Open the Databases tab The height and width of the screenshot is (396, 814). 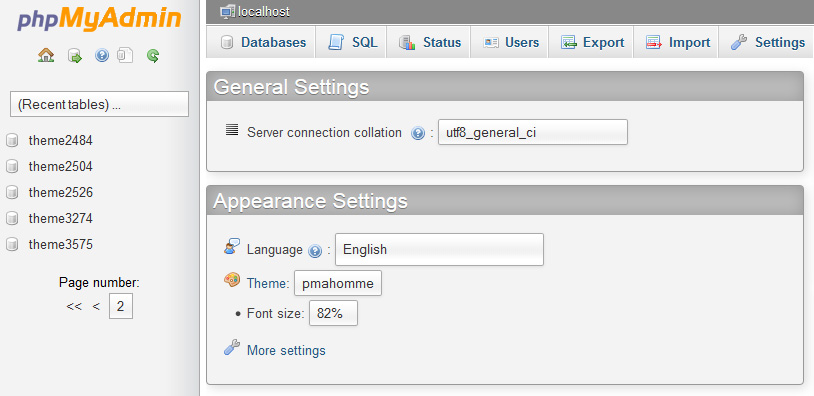(x=261, y=42)
